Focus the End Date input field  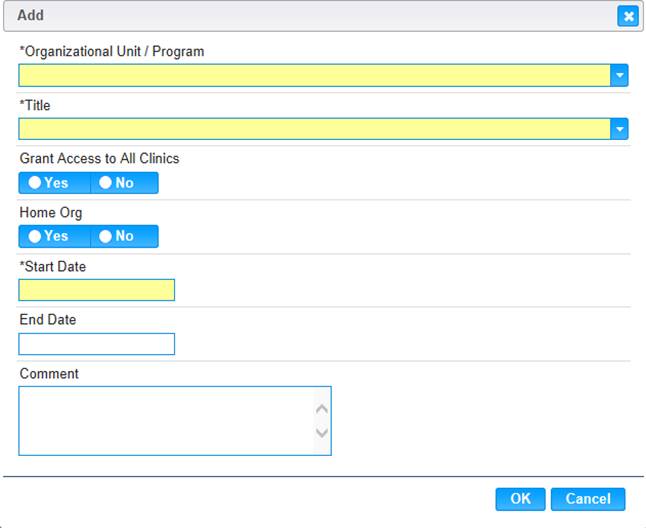[x=96, y=344]
